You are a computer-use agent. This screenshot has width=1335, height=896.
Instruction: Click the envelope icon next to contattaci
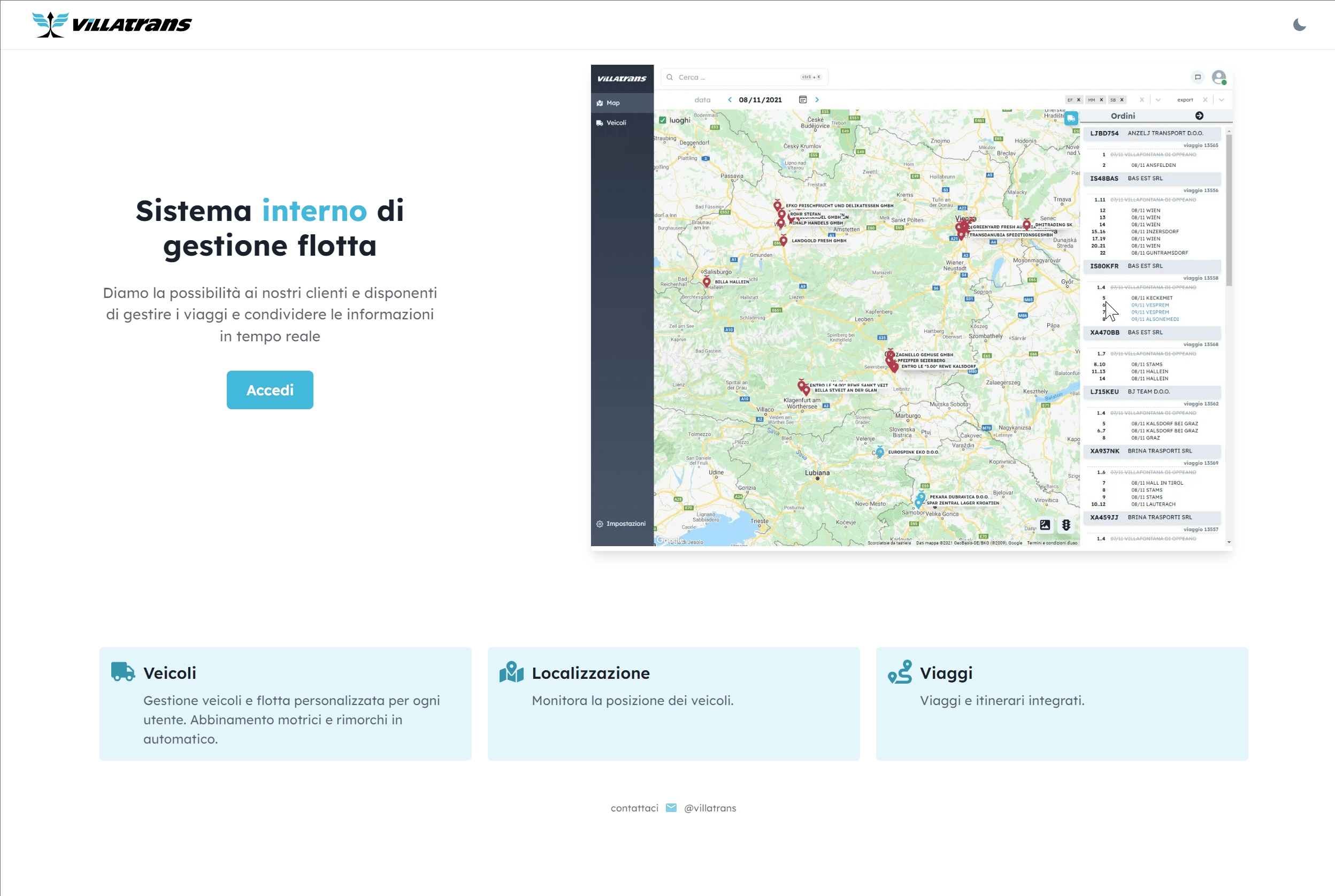[671, 807]
